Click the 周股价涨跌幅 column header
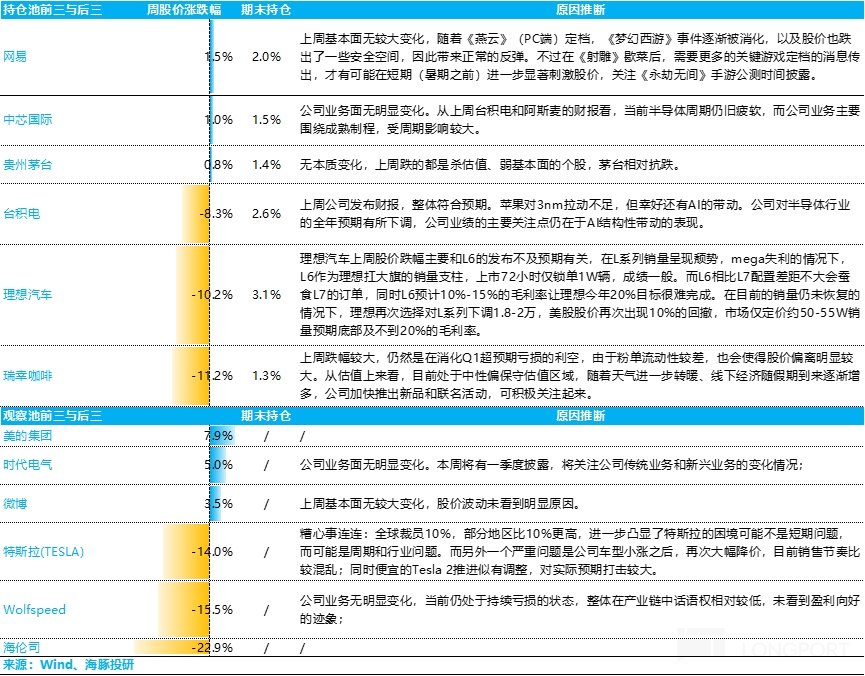The image size is (865, 676). coord(184,10)
